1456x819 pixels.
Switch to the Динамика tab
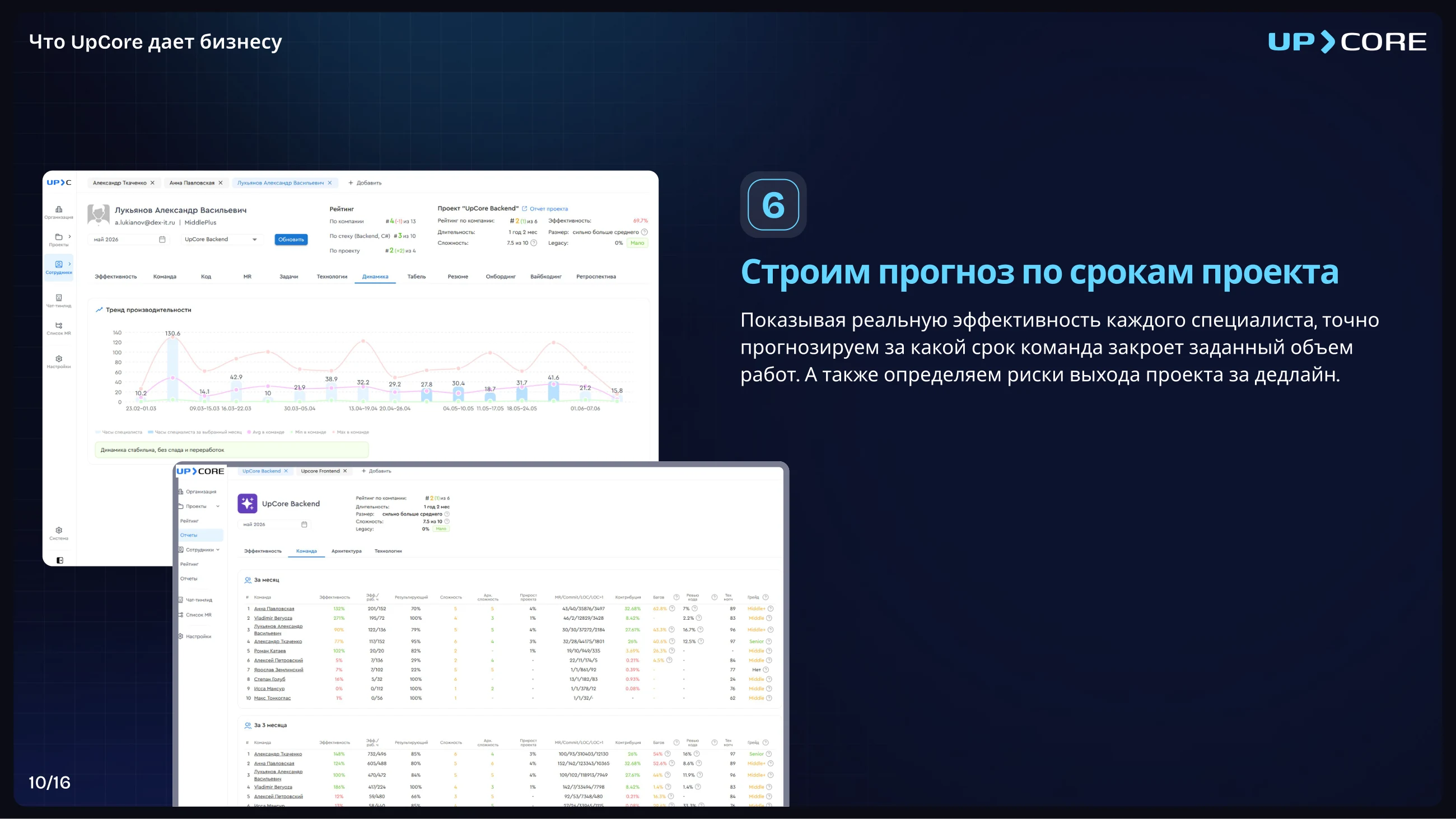[x=375, y=277]
